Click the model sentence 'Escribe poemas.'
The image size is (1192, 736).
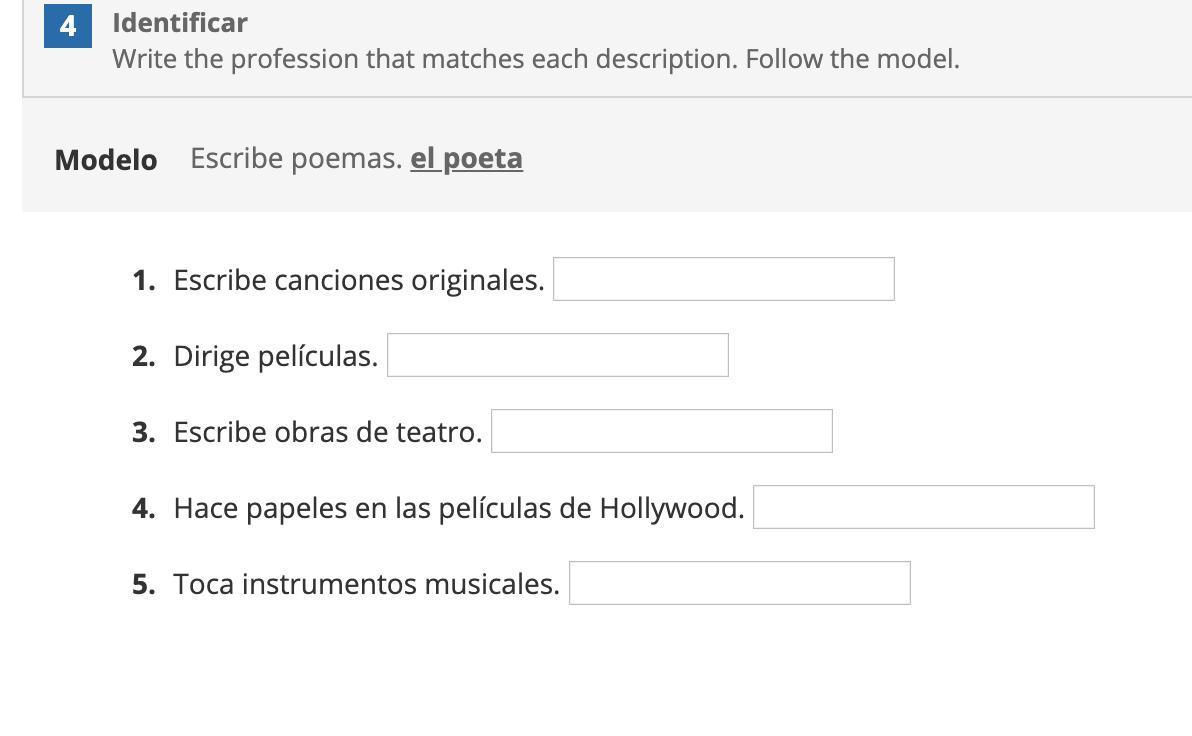coord(296,158)
